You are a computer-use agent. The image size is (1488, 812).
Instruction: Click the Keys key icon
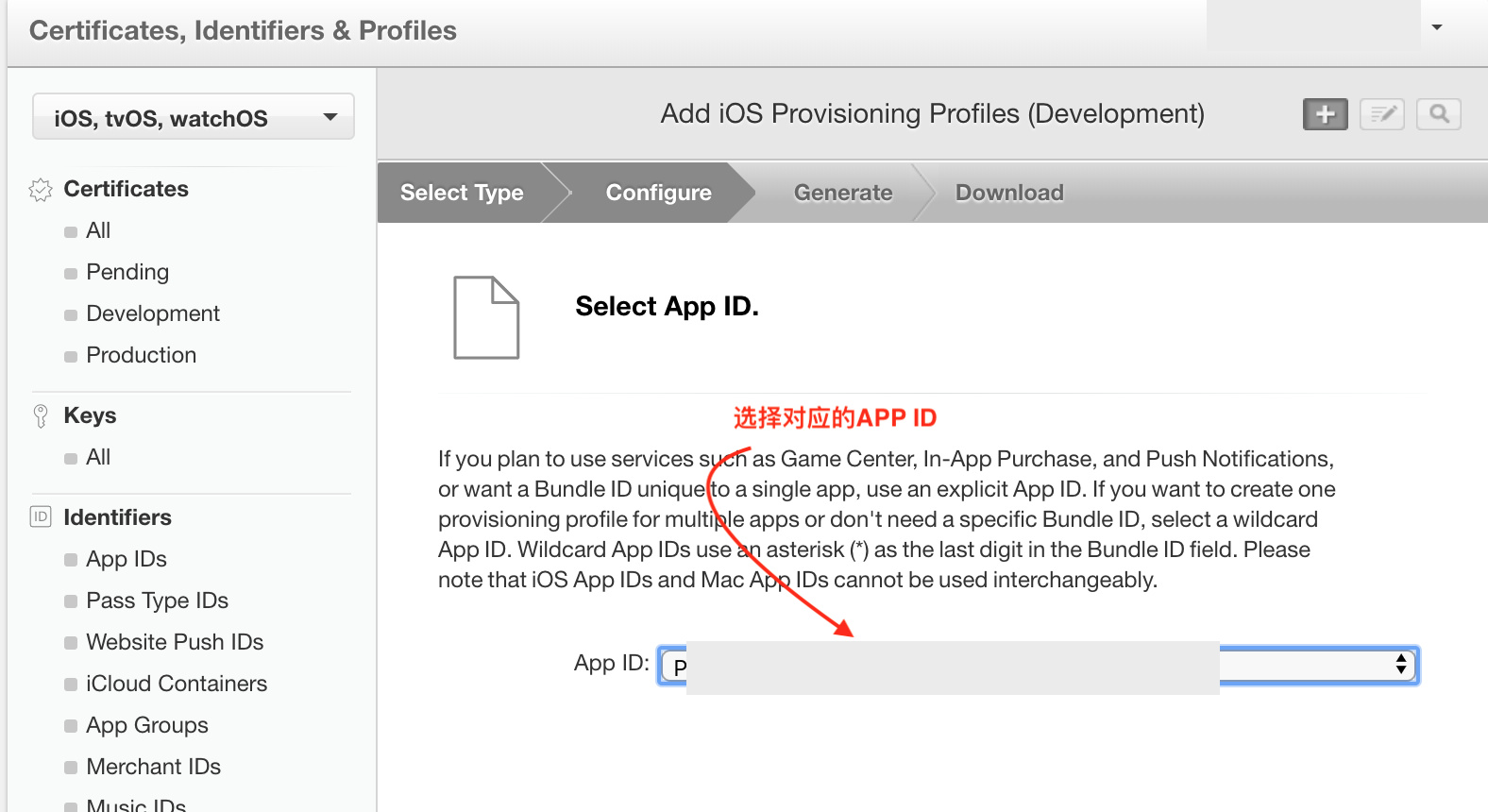point(41,416)
